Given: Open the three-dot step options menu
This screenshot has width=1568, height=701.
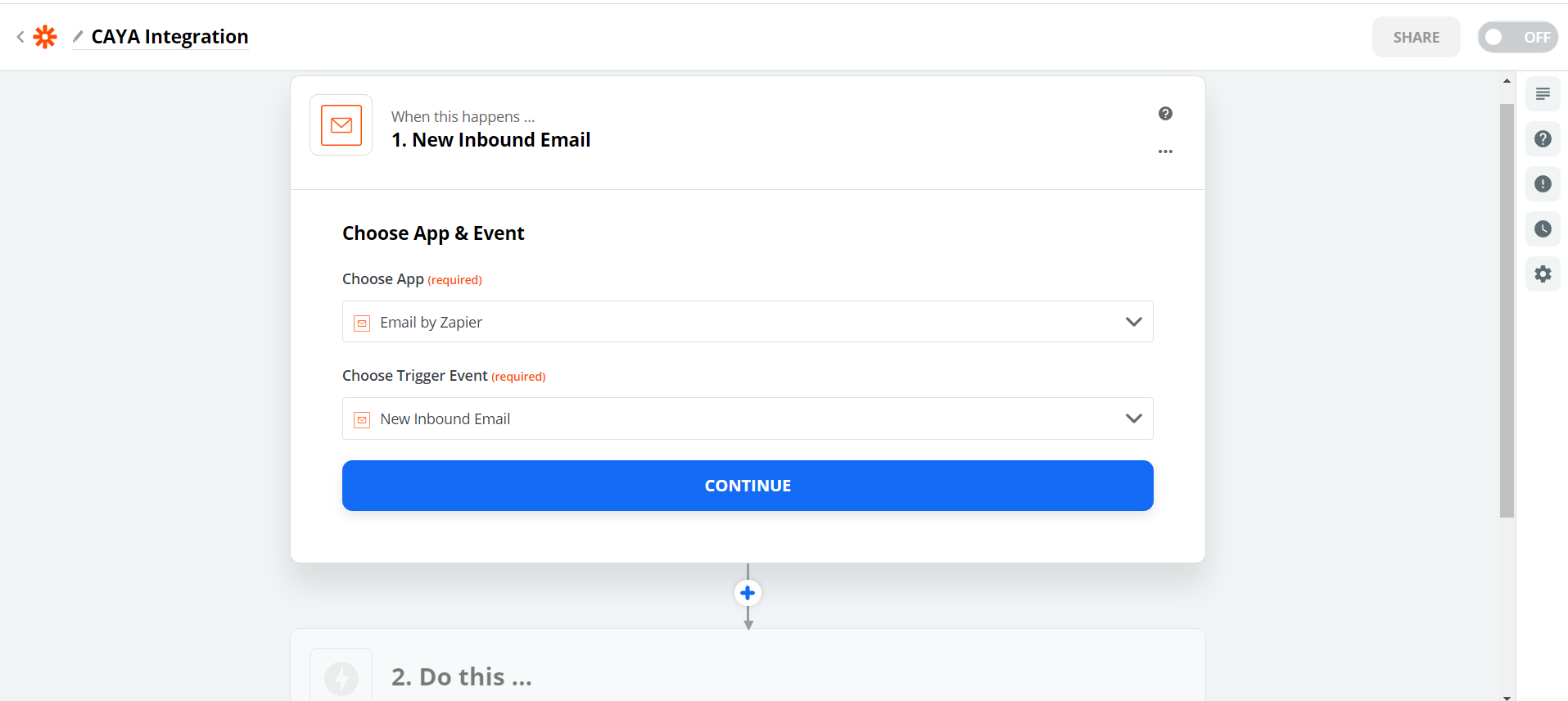Looking at the screenshot, I should 1165,152.
